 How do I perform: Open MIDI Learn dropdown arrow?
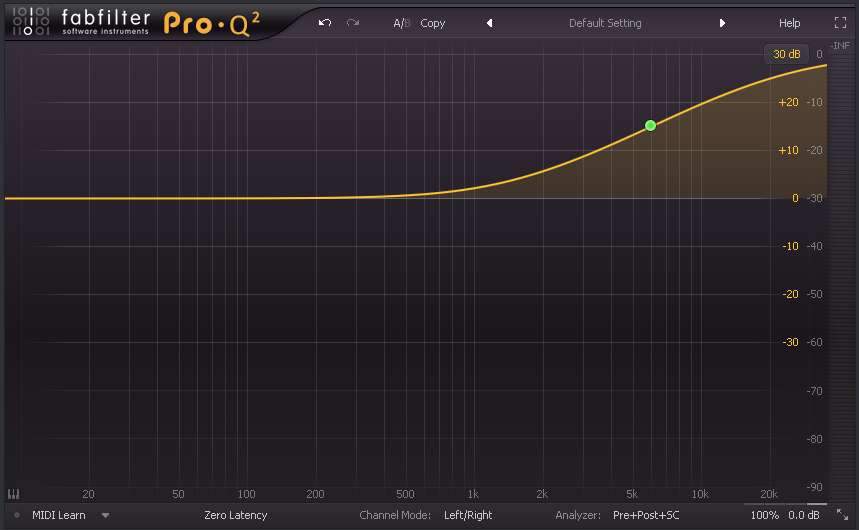[x=106, y=515]
